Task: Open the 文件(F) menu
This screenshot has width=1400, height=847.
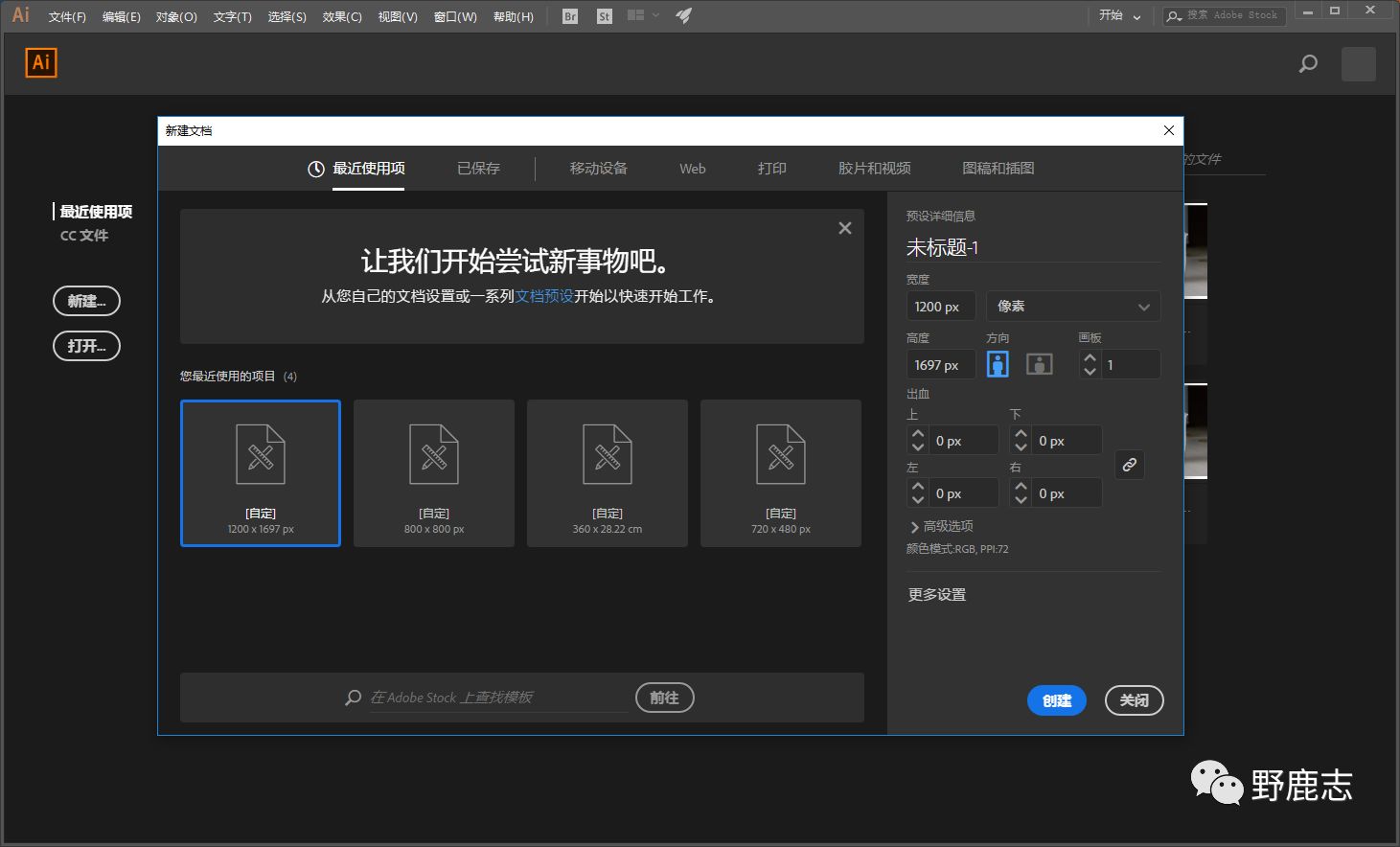Action: (x=67, y=17)
